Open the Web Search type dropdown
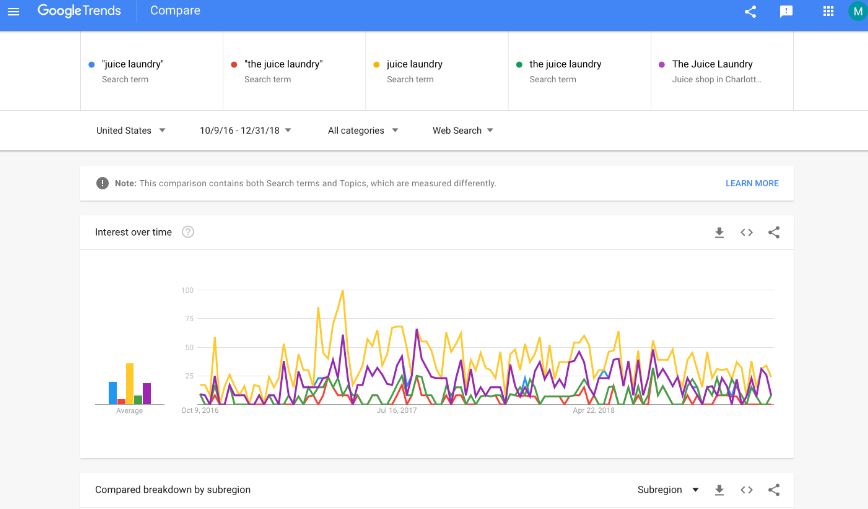Viewport: 868px width, 509px height. pyautogui.click(x=462, y=131)
